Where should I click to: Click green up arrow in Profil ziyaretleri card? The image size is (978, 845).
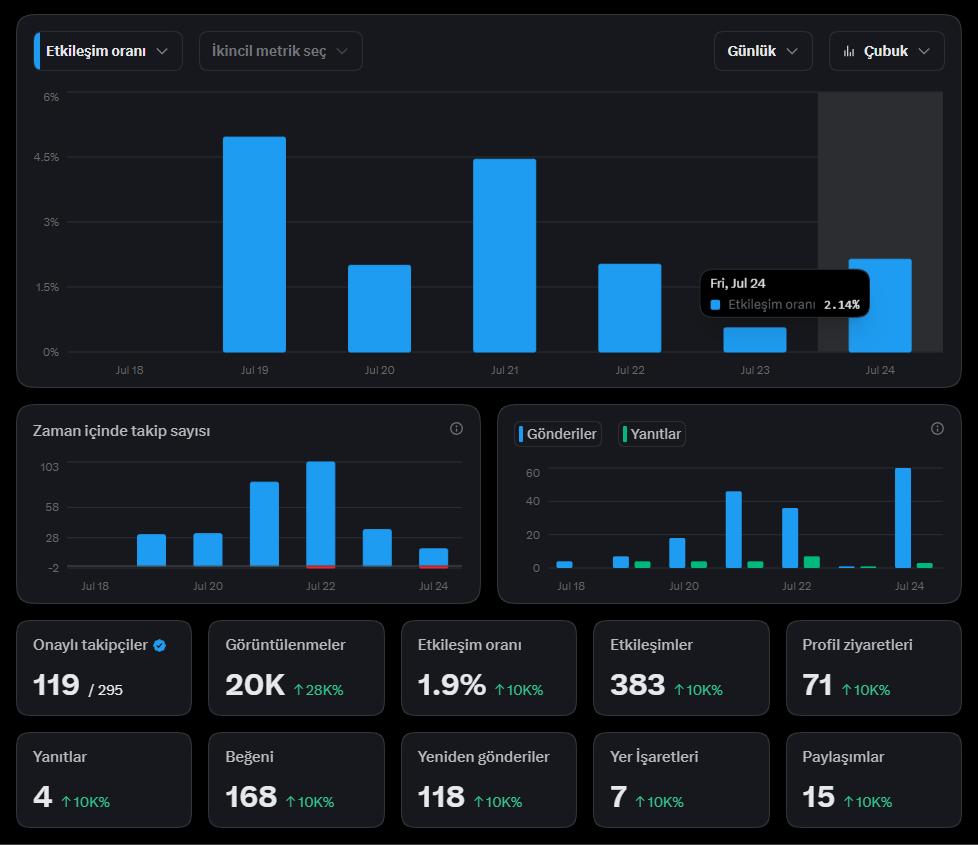pos(846,690)
